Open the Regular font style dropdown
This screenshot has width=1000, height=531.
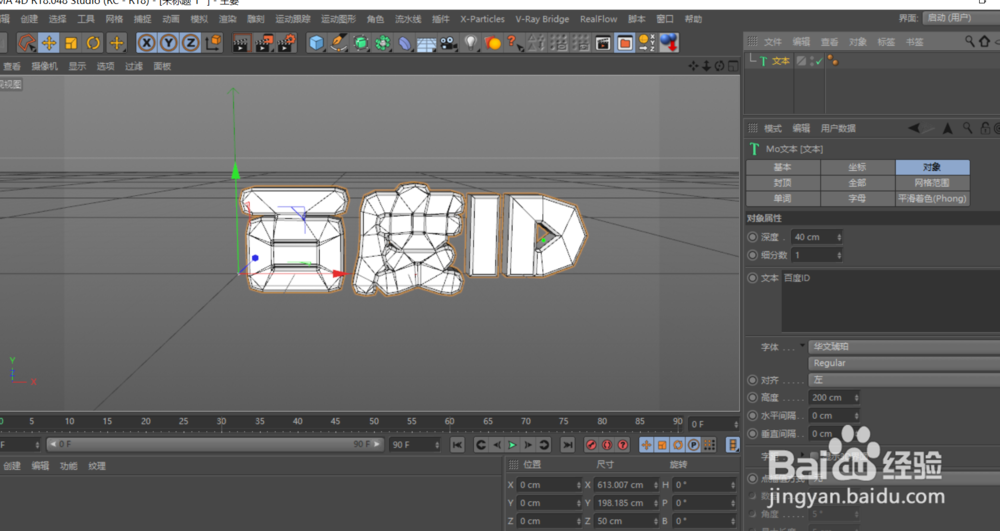(x=904, y=363)
